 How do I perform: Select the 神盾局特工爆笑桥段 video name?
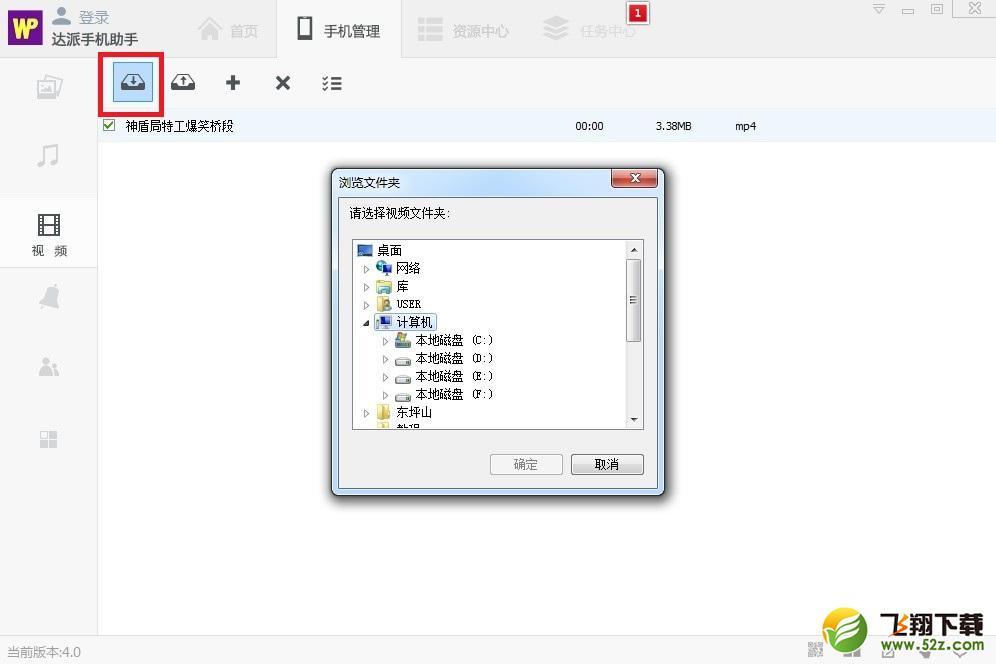180,126
